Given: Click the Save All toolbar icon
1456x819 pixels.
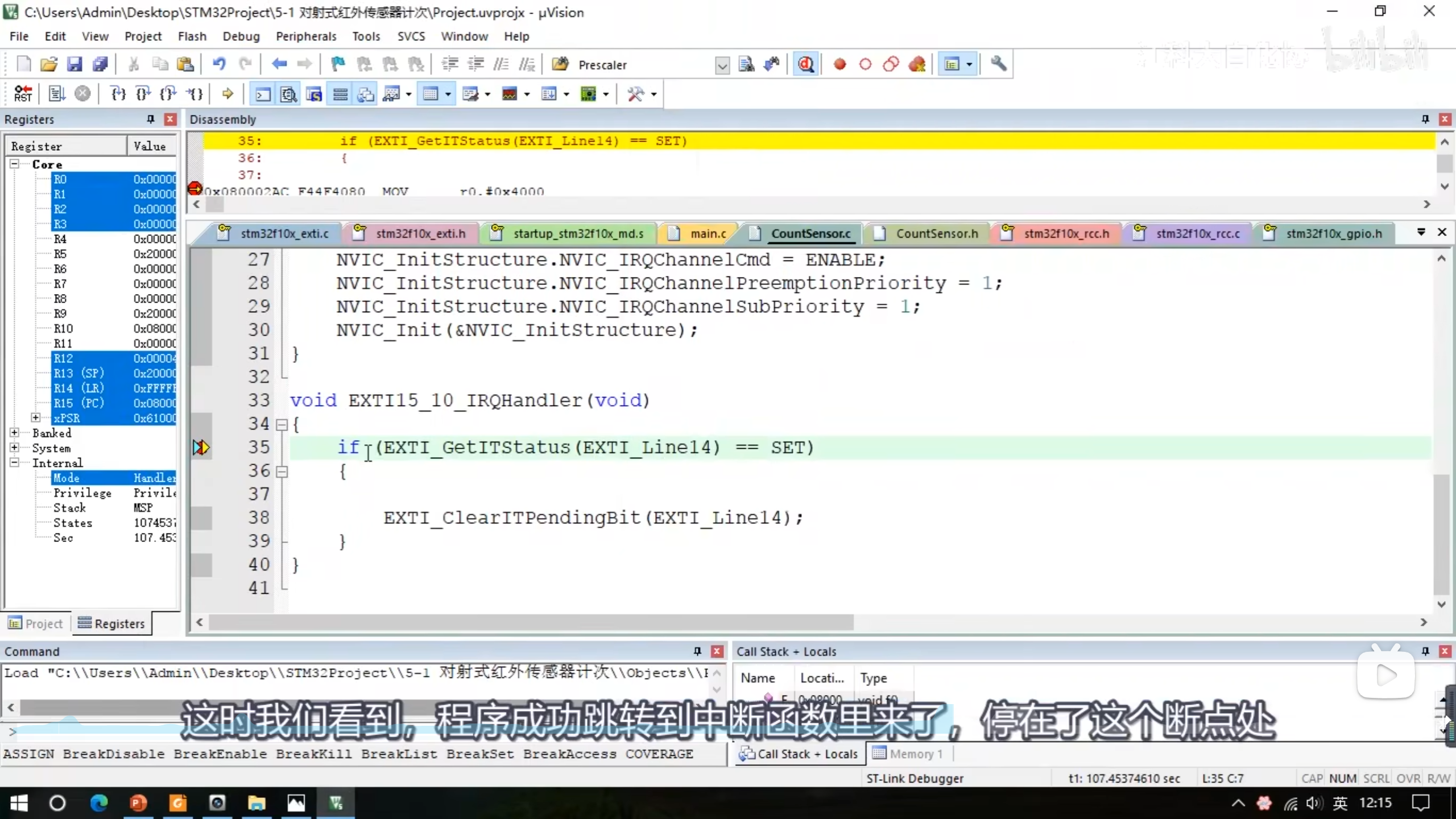Looking at the screenshot, I should click(x=100, y=64).
